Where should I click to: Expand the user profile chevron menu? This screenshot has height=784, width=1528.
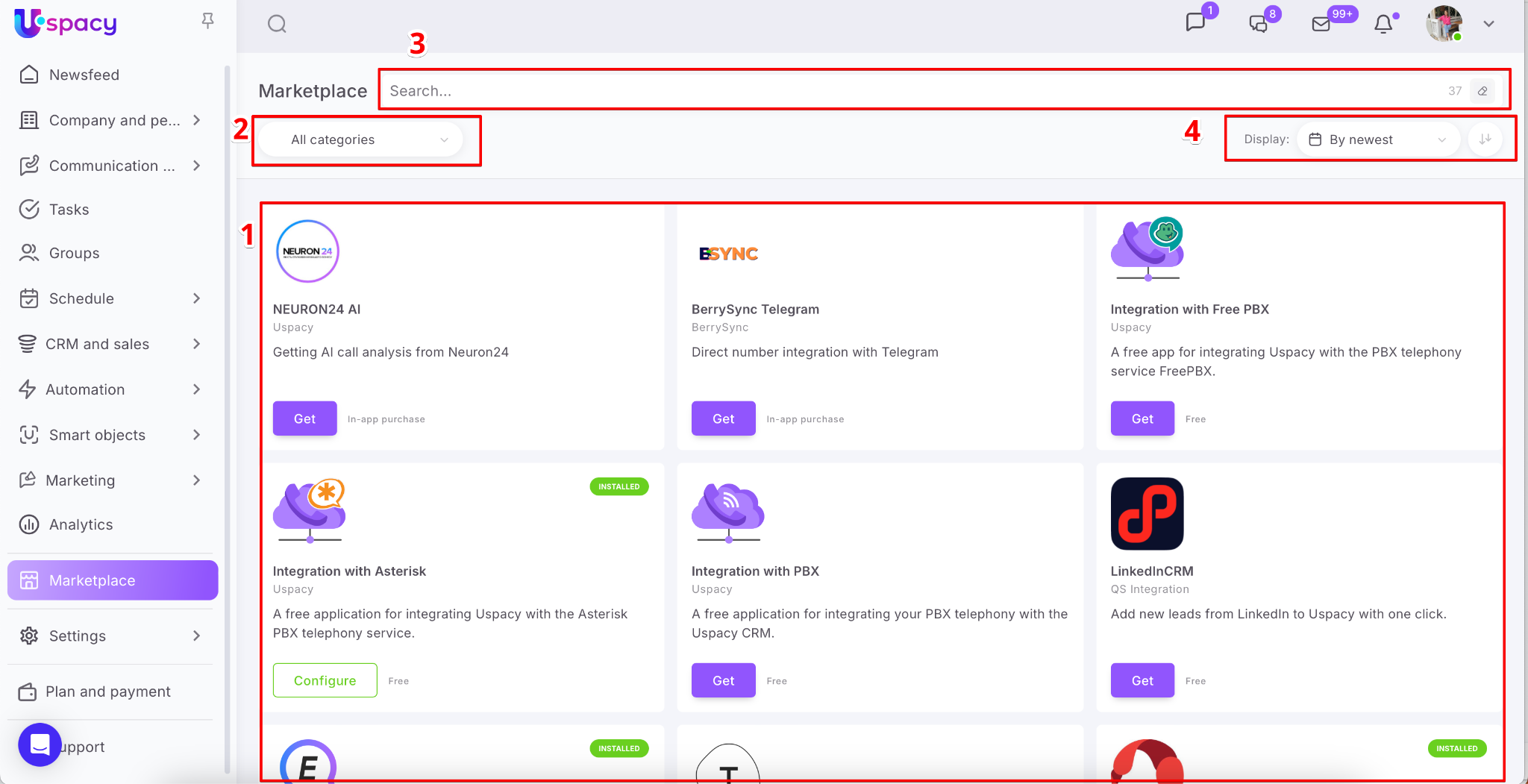[x=1488, y=24]
